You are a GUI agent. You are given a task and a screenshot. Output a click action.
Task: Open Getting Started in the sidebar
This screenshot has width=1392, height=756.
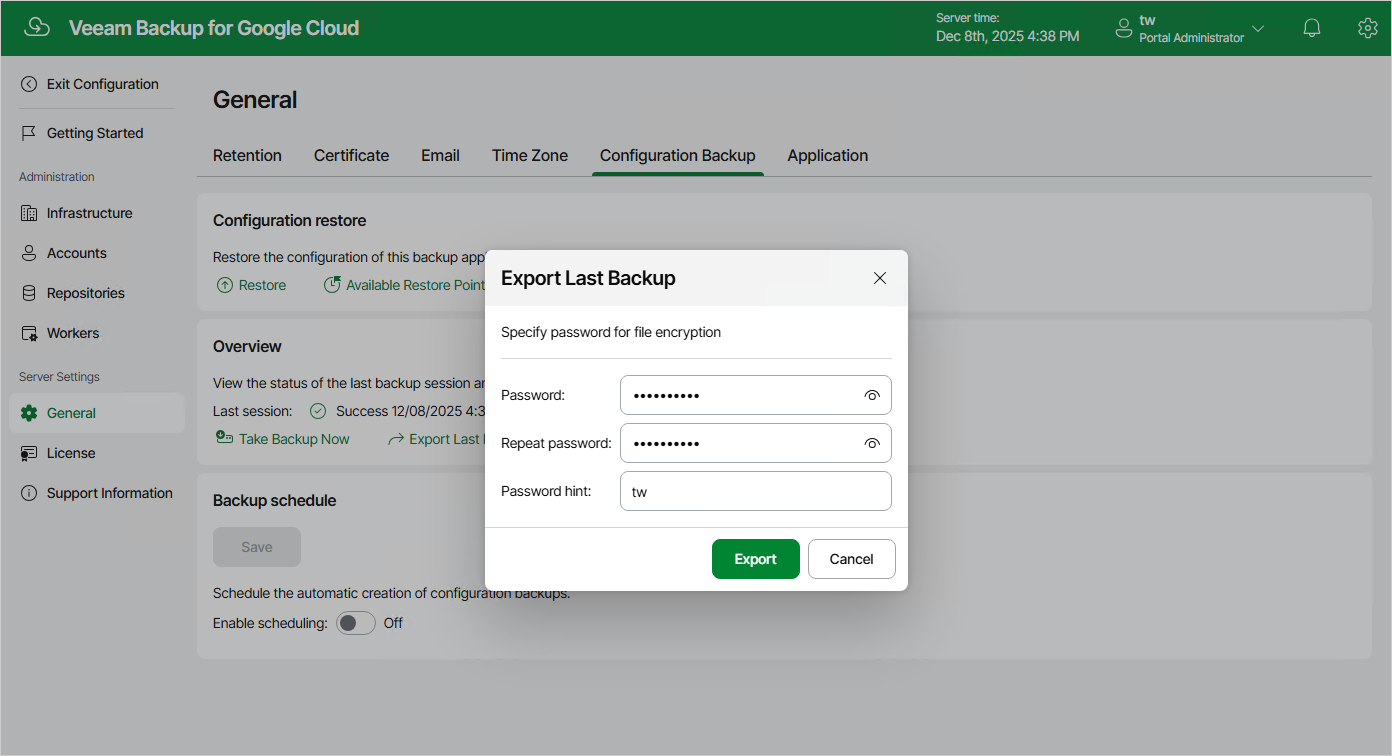97,133
